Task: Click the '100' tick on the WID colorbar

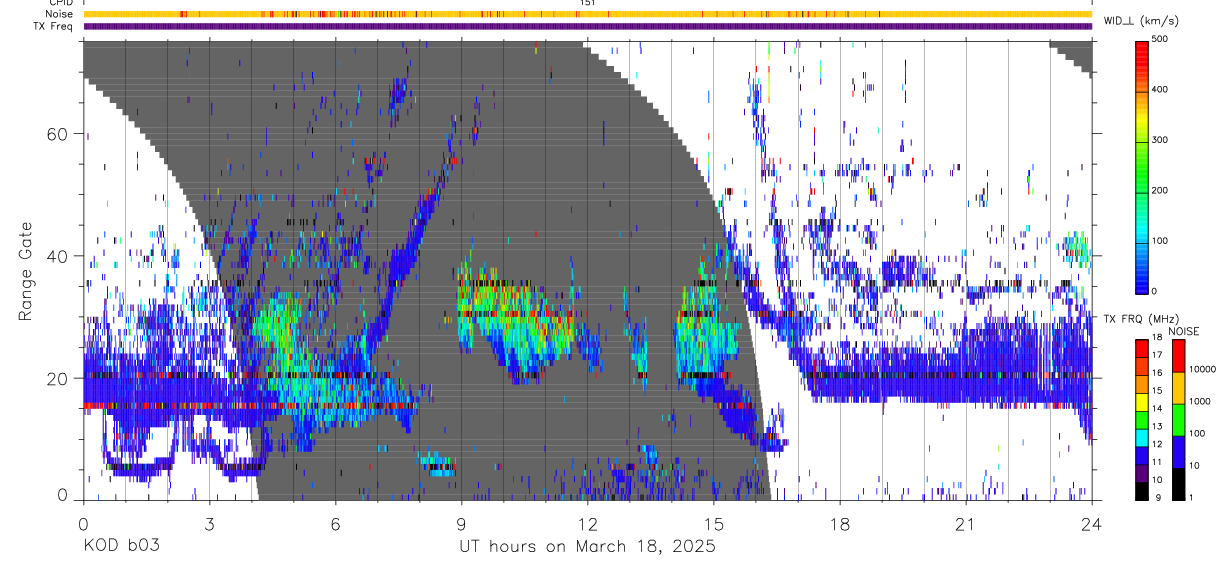Action: 1160,240
